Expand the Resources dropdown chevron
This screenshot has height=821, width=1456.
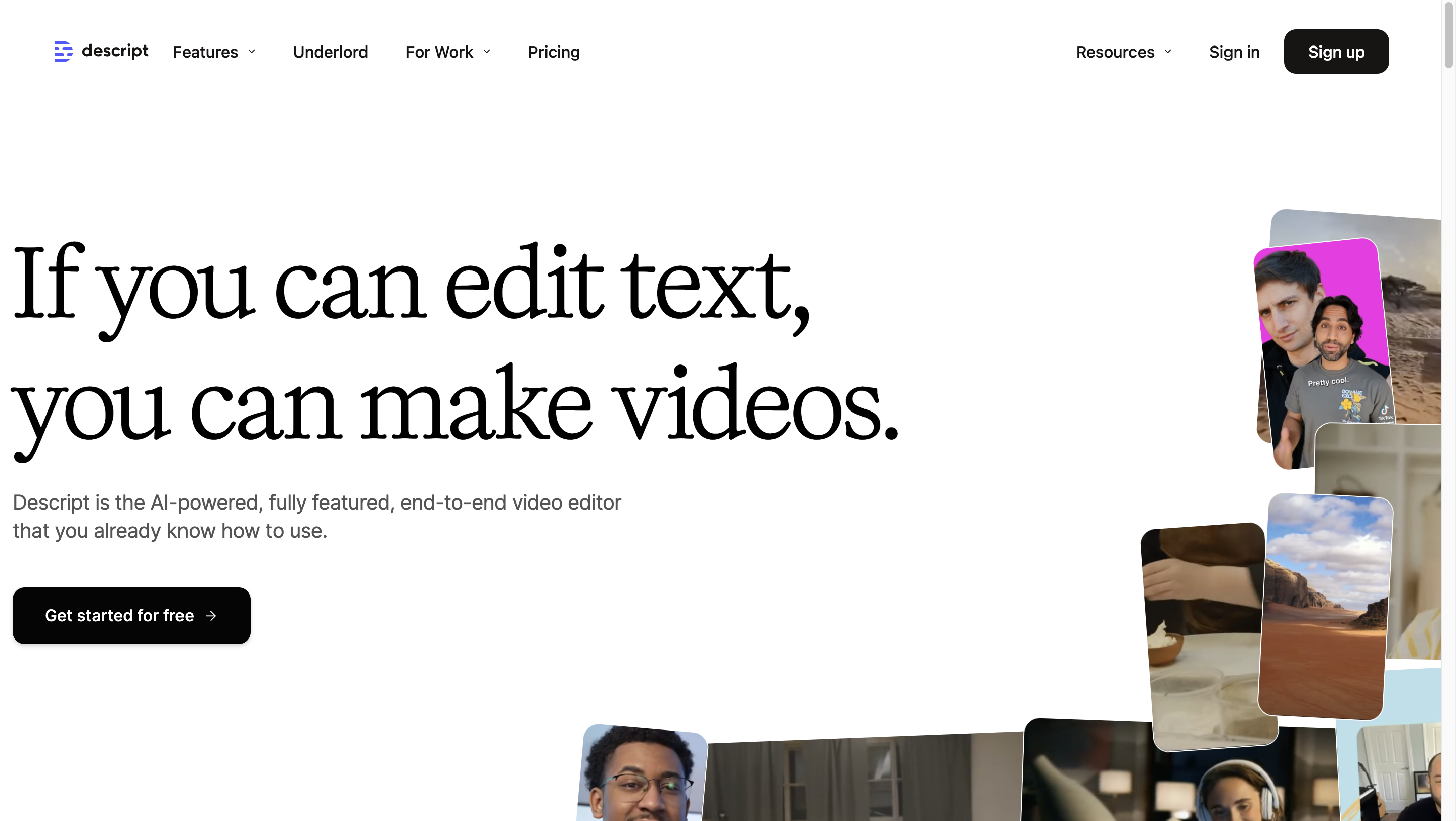[1168, 52]
